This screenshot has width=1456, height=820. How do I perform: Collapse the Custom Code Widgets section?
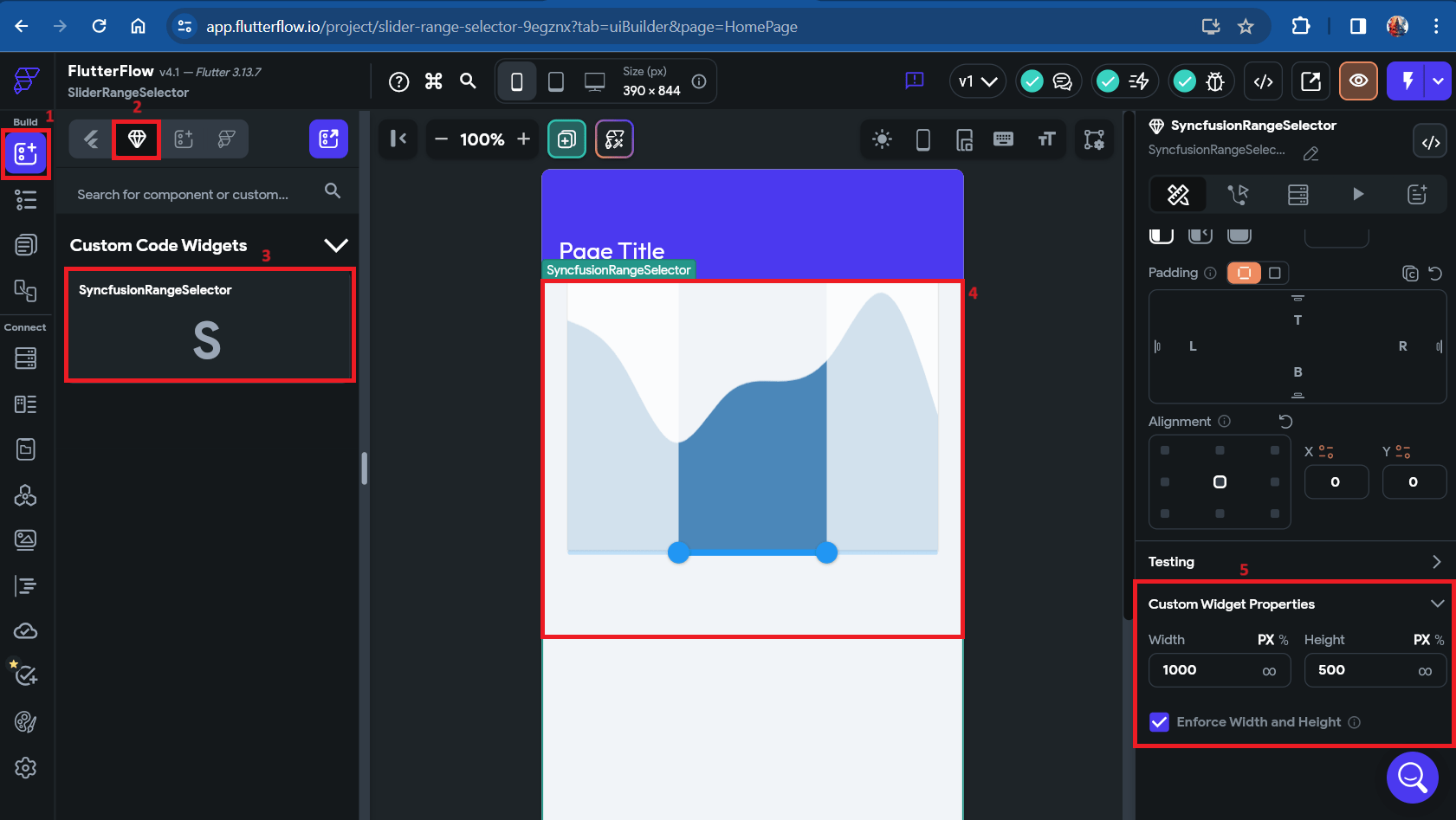[336, 245]
